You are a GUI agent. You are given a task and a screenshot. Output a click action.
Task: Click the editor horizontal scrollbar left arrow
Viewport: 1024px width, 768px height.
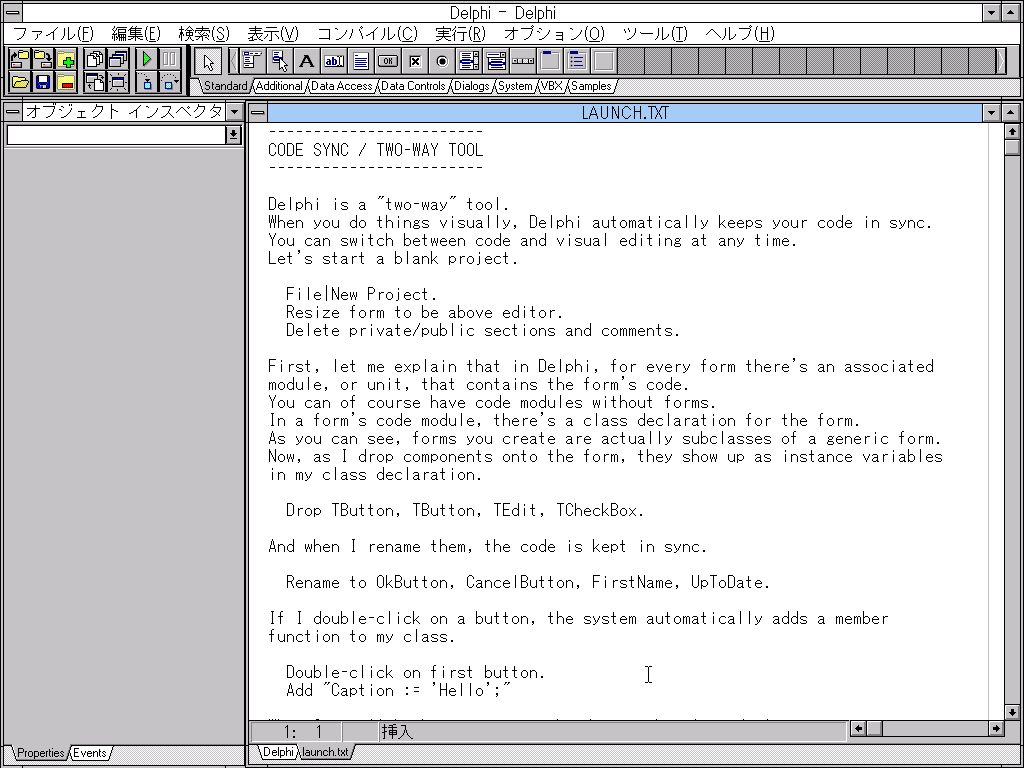858,728
